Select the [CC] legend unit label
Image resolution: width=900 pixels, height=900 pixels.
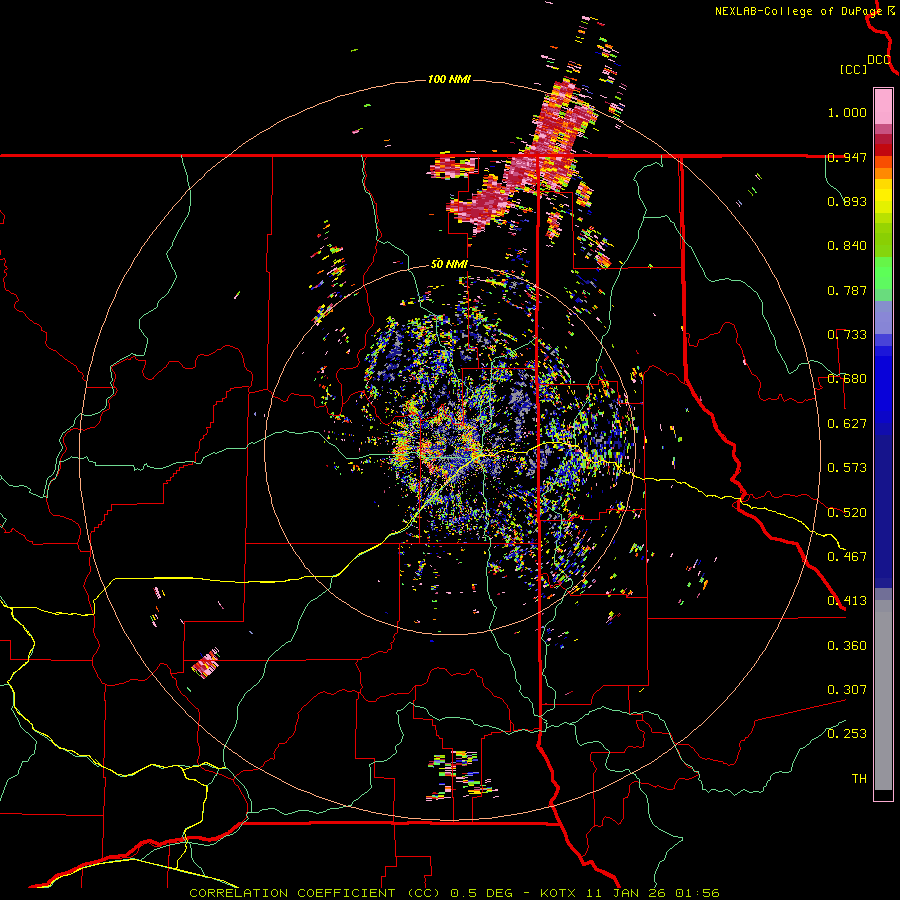click(x=853, y=69)
